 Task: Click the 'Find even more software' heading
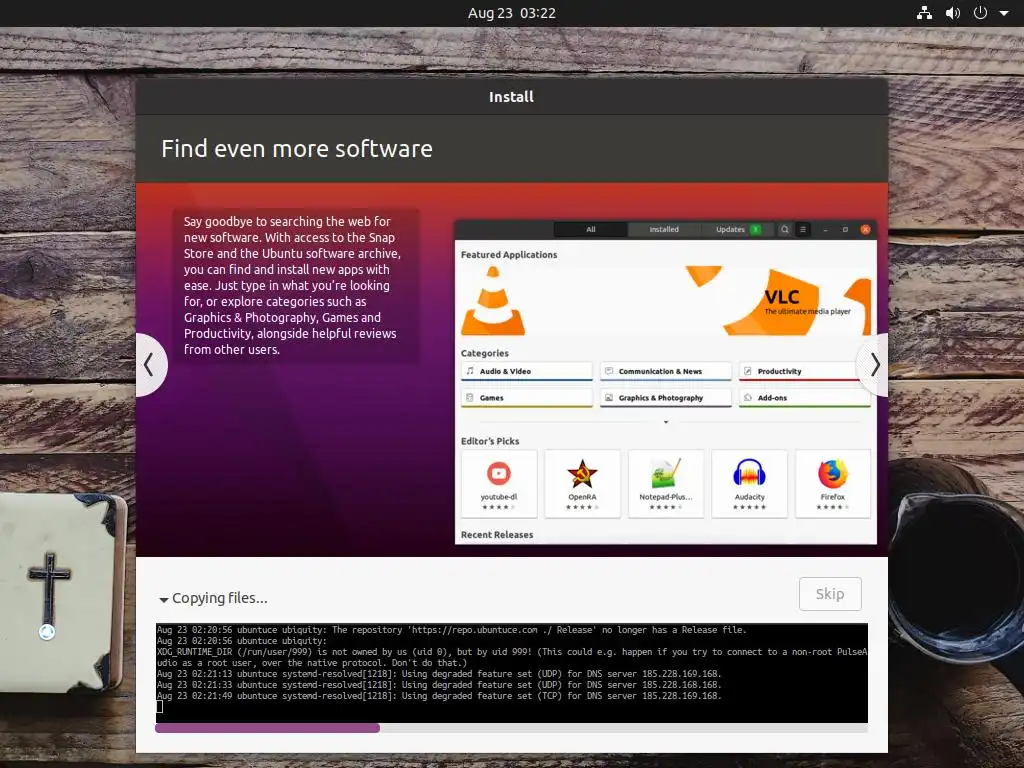[x=297, y=149]
